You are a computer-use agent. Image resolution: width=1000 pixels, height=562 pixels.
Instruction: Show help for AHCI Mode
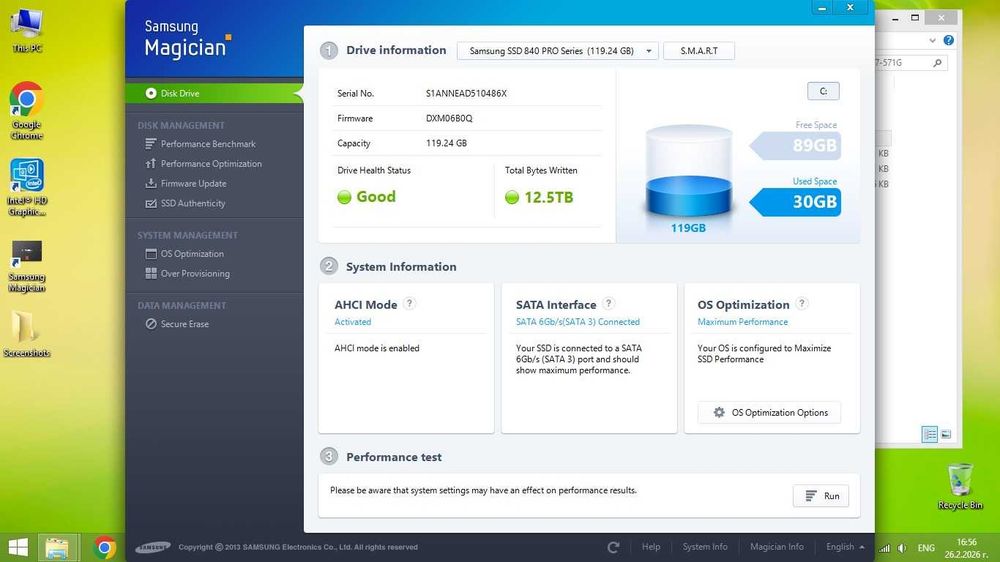410,304
